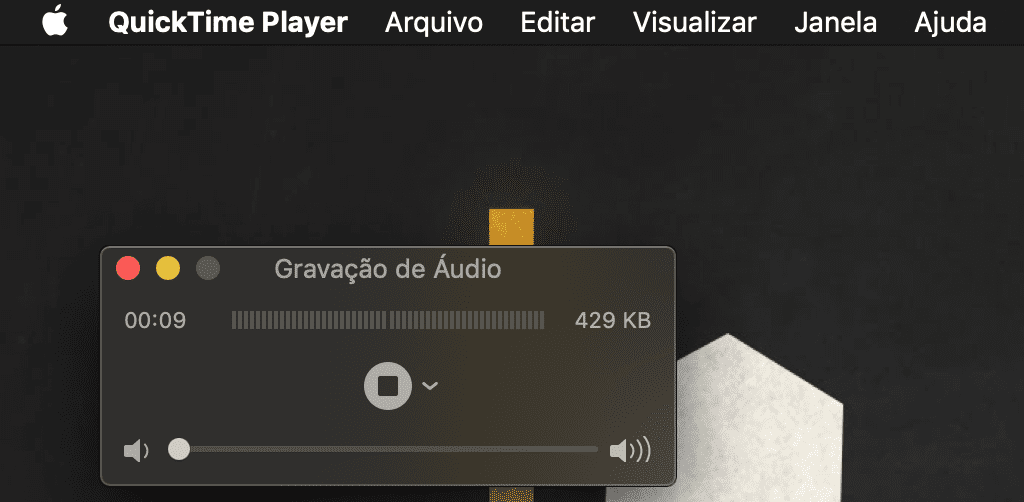Minimize the Gravação de Áudio window
The image size is (1024, 502).
pyautogui.click(x=168, y=268)
